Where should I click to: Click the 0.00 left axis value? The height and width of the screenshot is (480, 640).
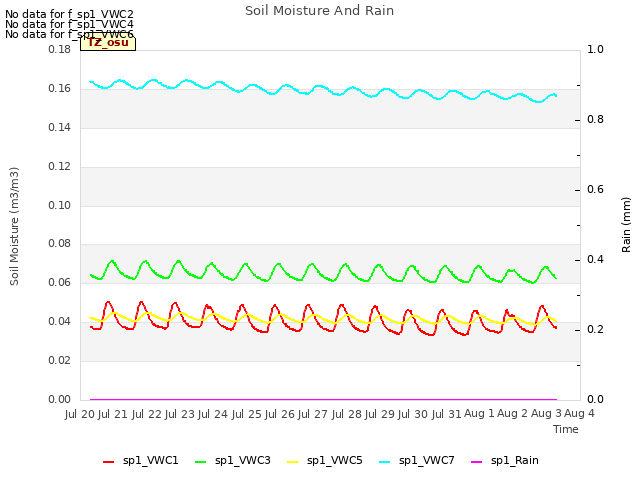[x=60, y=399]
